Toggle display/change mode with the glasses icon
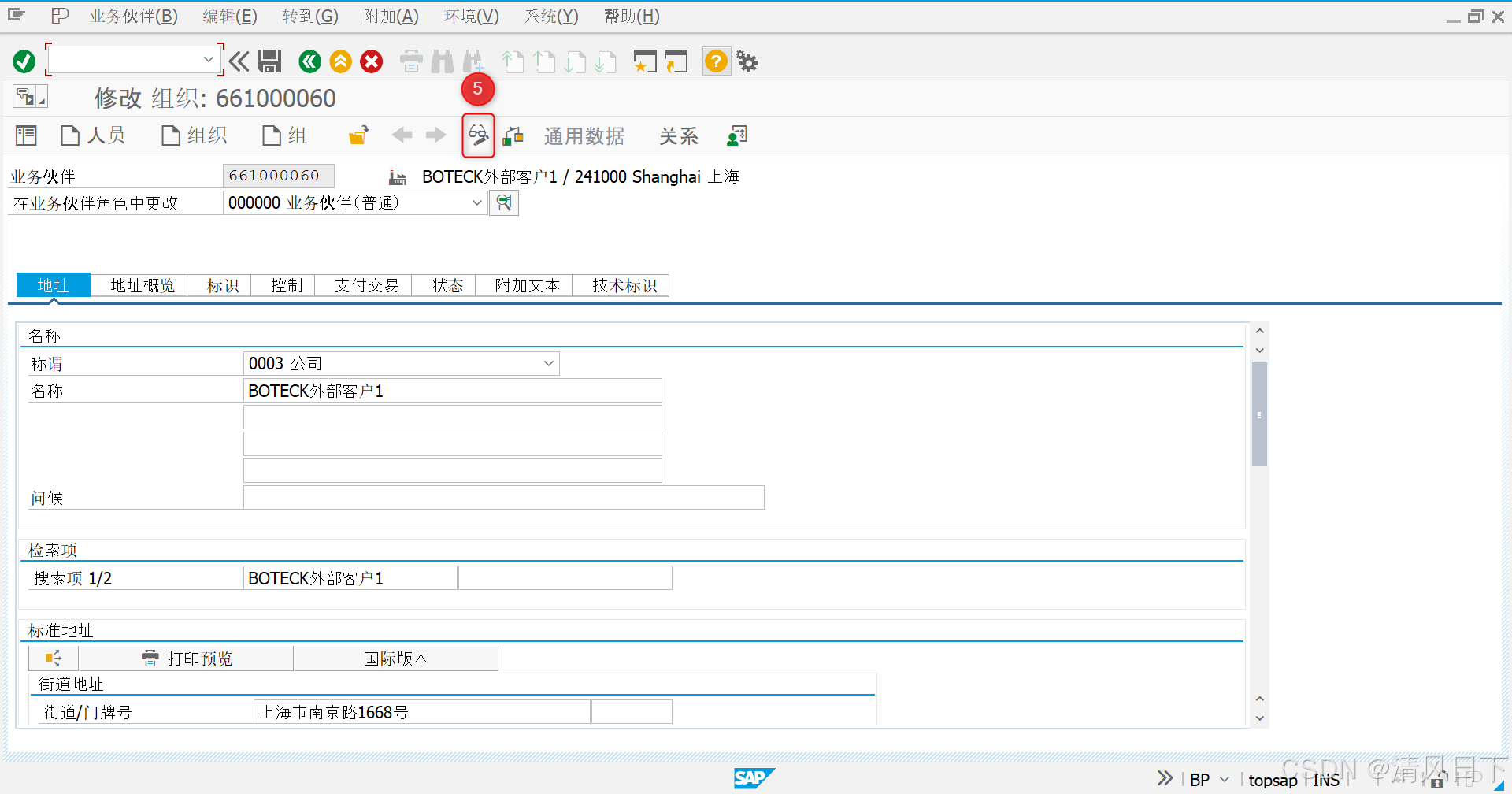This screenshot has height=794, width=1512. pos(478,135)
